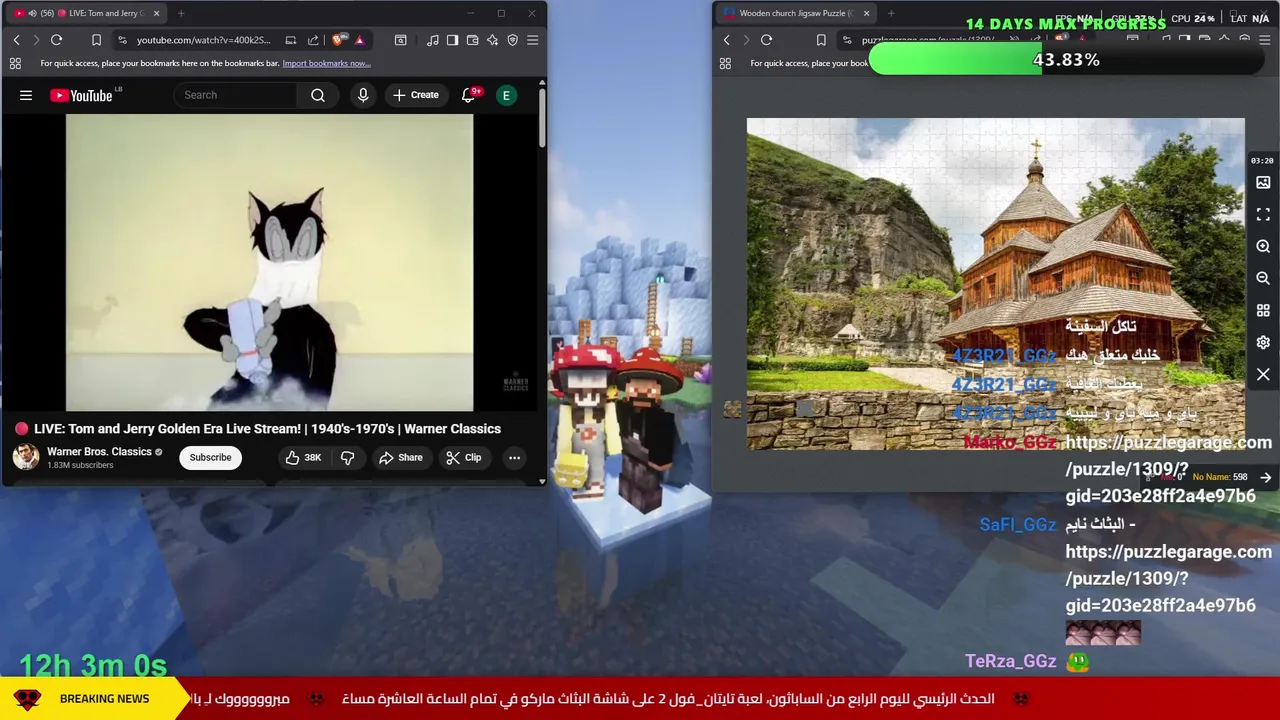Open Leo AI sparkle icon in YouTube window

pos(492,40)
